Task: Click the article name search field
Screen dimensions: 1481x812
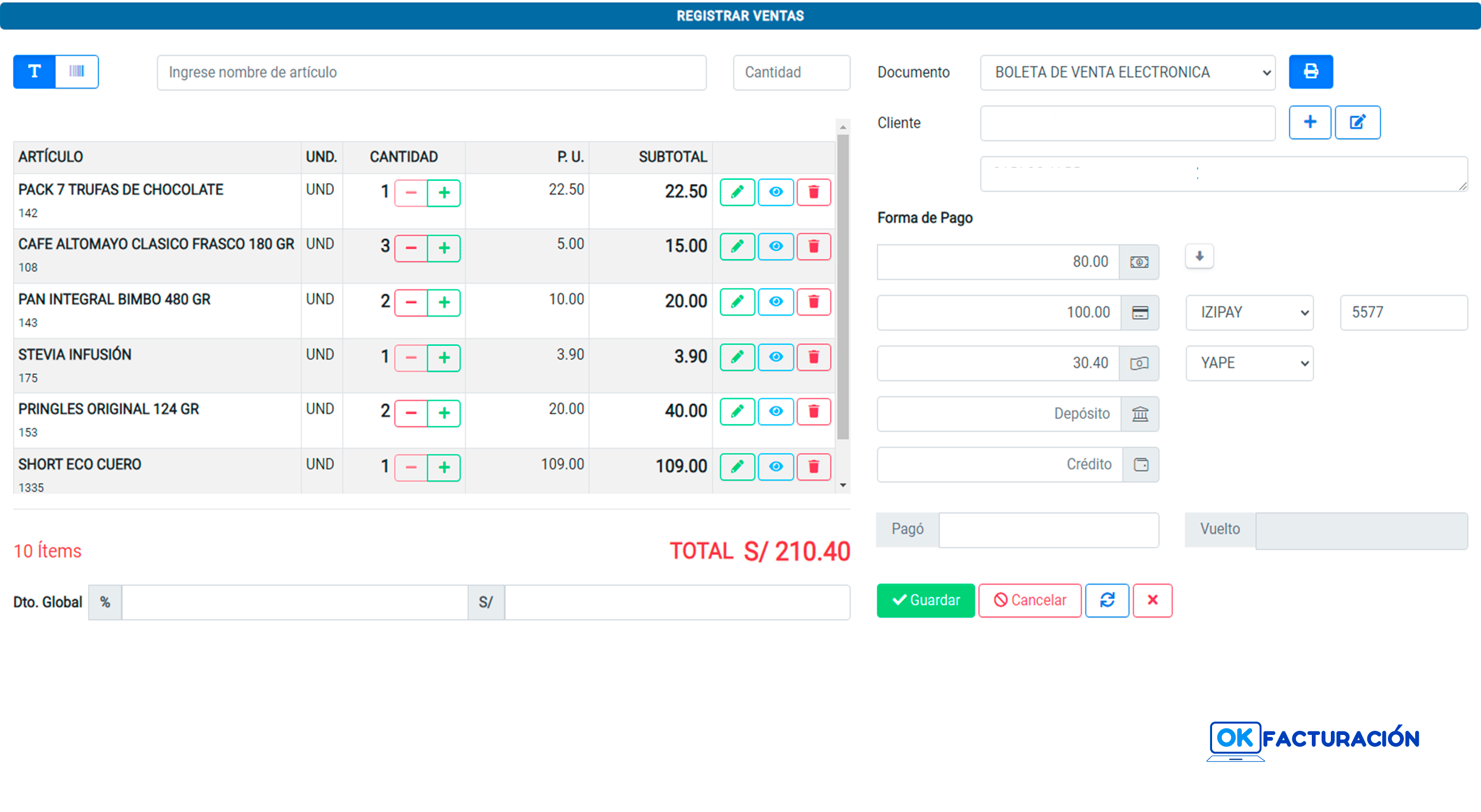Action: (431, 72)
